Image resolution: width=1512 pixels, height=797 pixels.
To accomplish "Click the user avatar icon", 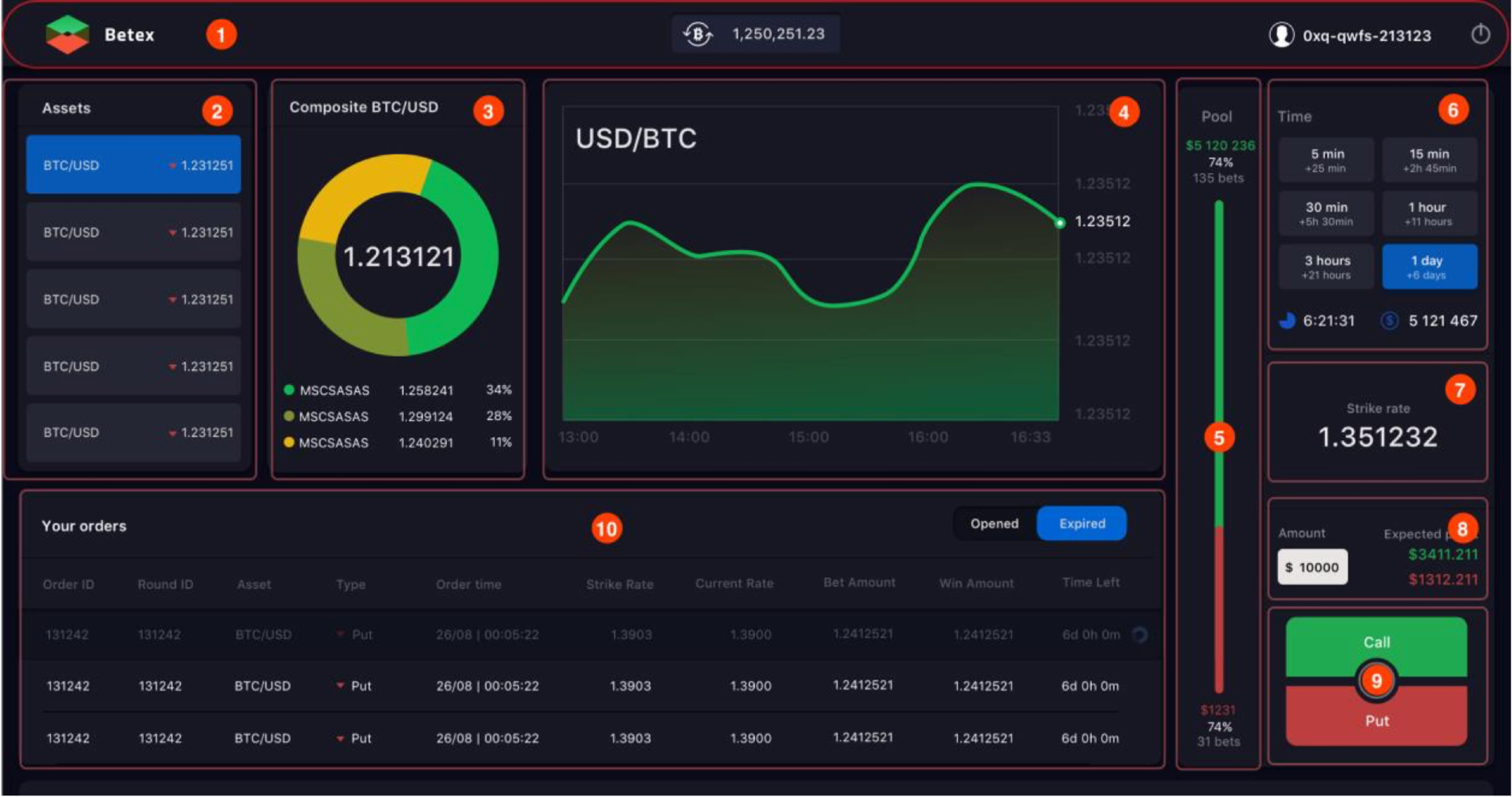I will tap(1281, 34).
